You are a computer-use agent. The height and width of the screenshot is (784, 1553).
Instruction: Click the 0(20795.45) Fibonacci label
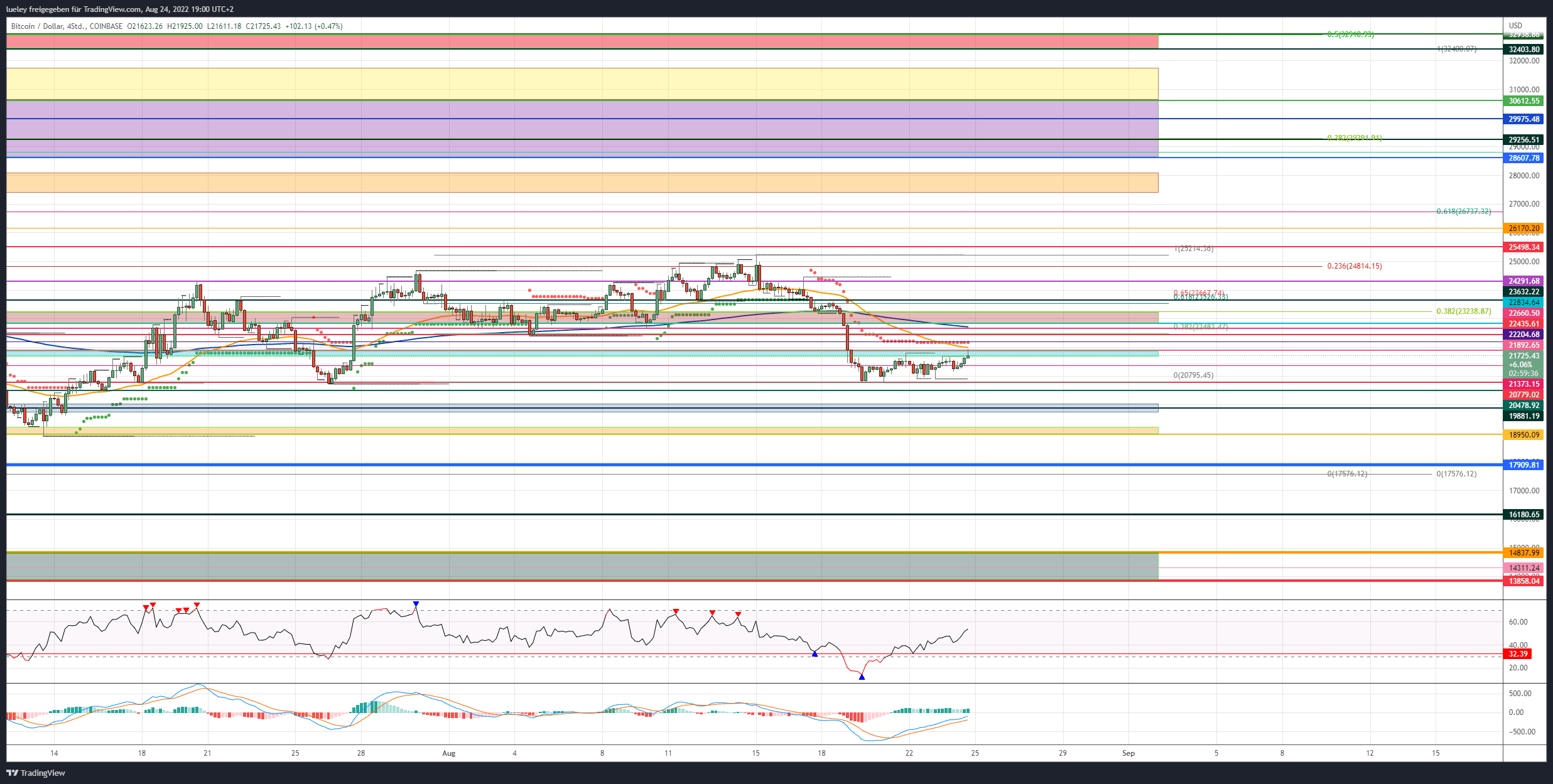click(x=1193, y=375)
